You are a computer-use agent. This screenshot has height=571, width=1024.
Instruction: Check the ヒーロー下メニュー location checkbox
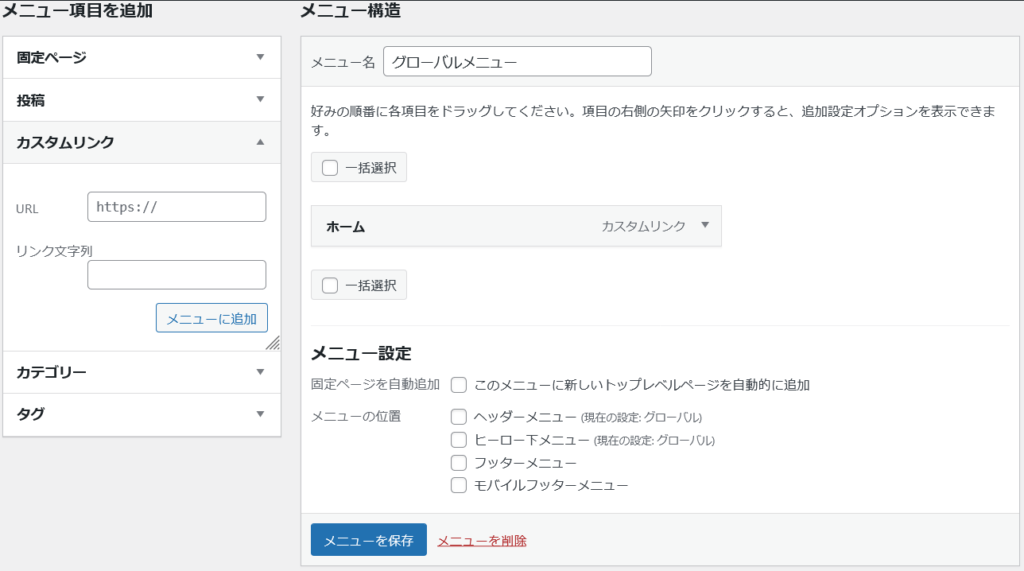459,439
